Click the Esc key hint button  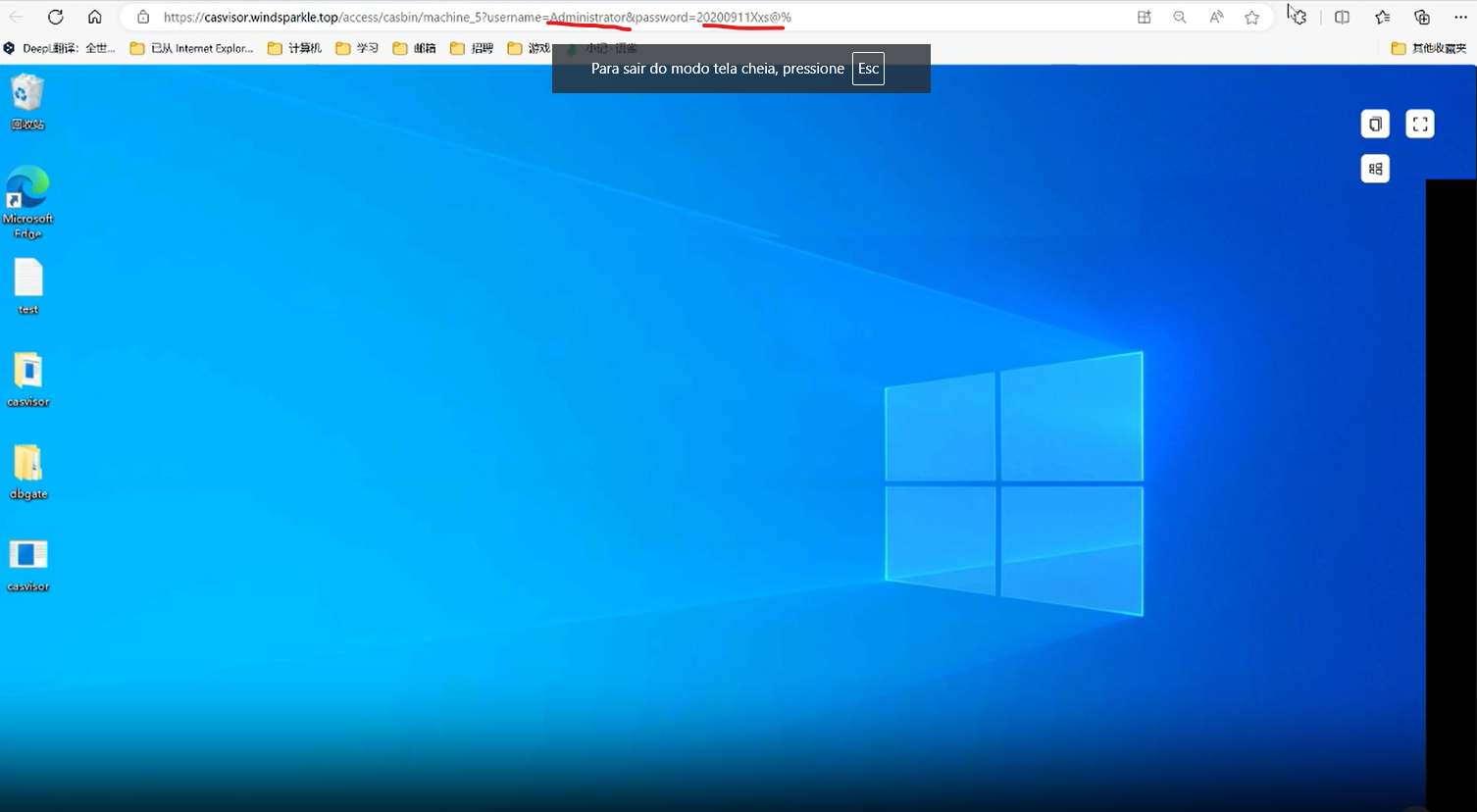coord(868,69)
